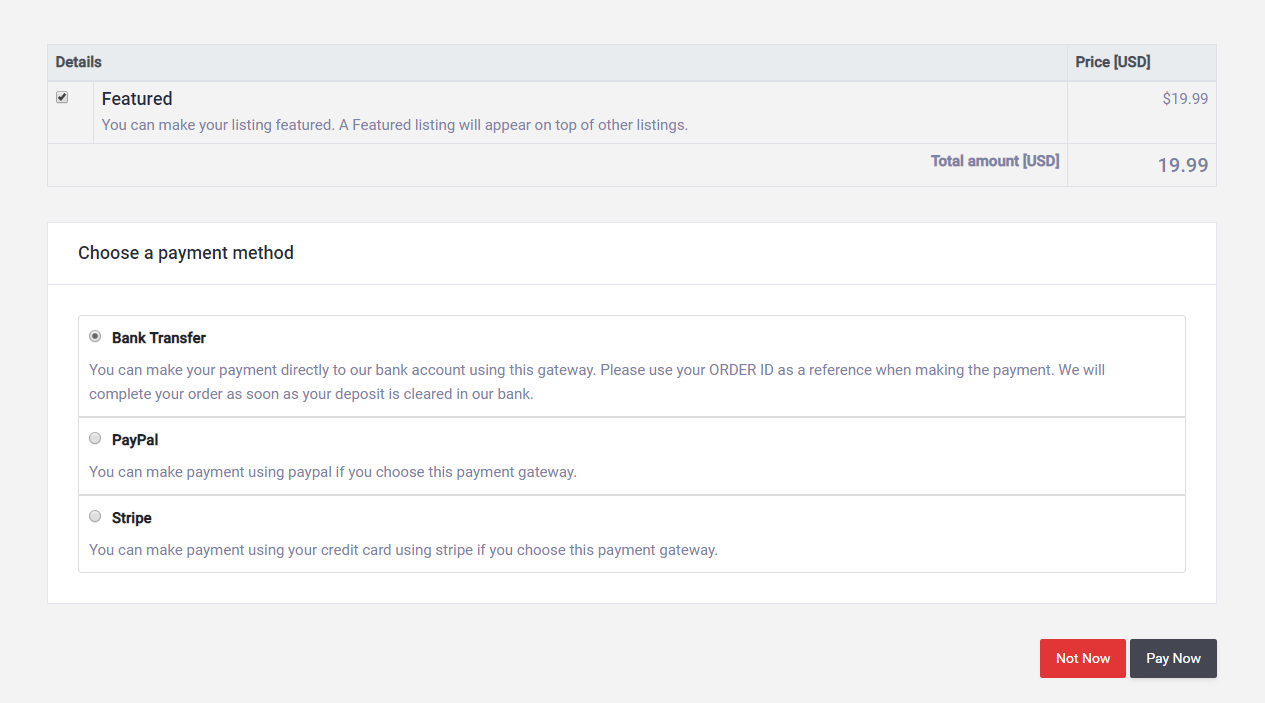Click the Bank Transfer label text
This screenshot has height=703, width=1265.
coord(159,338)
